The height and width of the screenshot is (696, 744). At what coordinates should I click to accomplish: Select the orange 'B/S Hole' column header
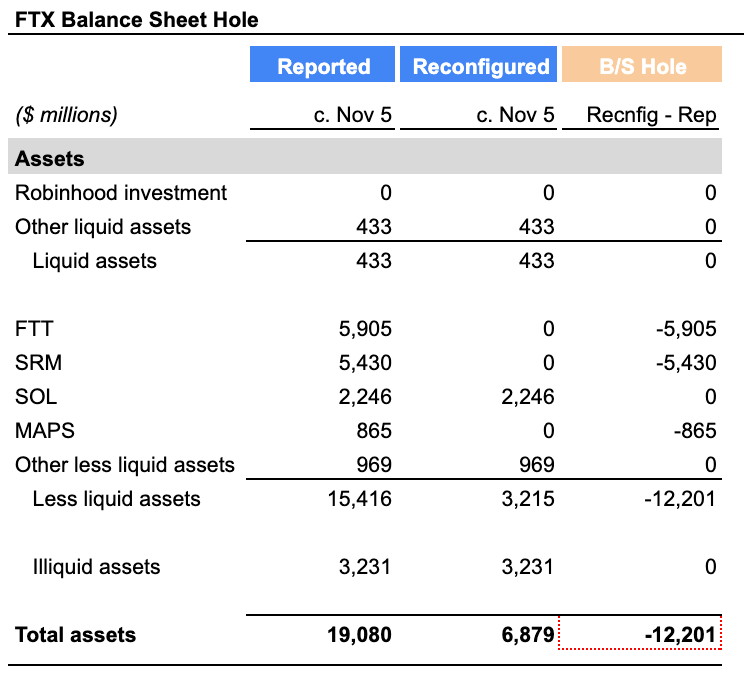[642, 64]
